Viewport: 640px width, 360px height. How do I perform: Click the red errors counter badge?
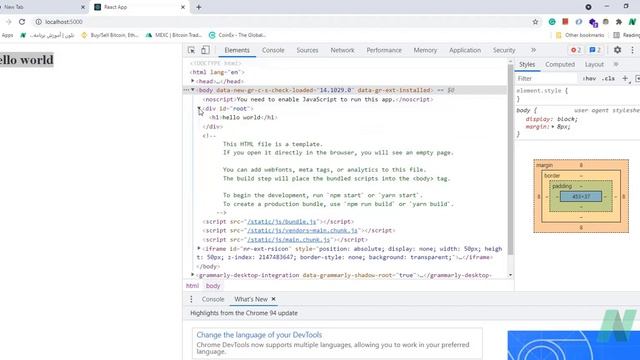pos(576,50)
